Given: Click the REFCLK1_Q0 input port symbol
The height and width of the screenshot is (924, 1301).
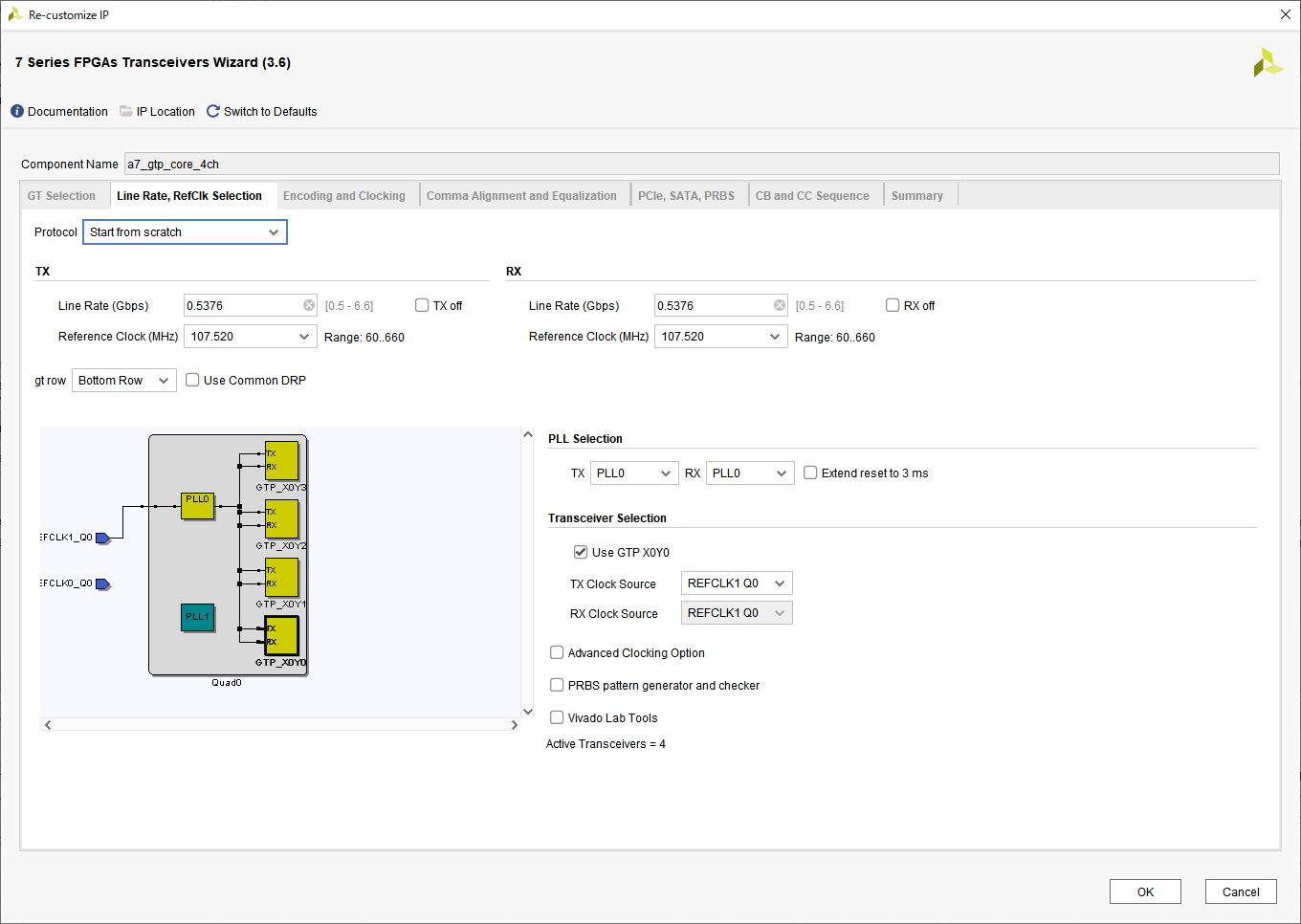Looking at the screenshot, I should click(102, 539).
